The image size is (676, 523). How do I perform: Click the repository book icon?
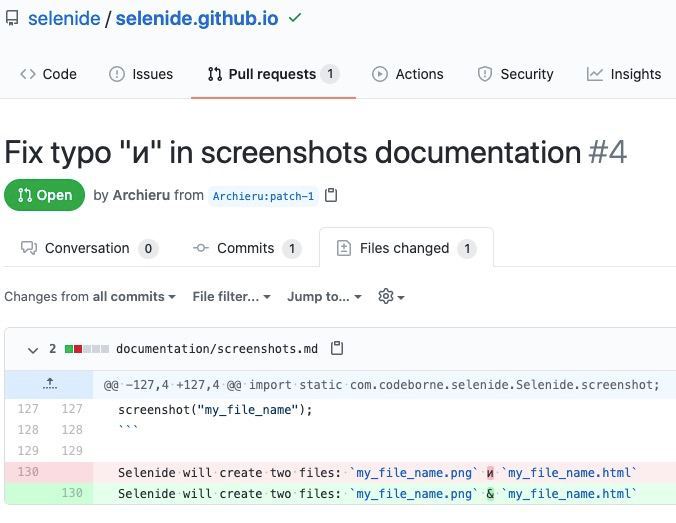12,18
